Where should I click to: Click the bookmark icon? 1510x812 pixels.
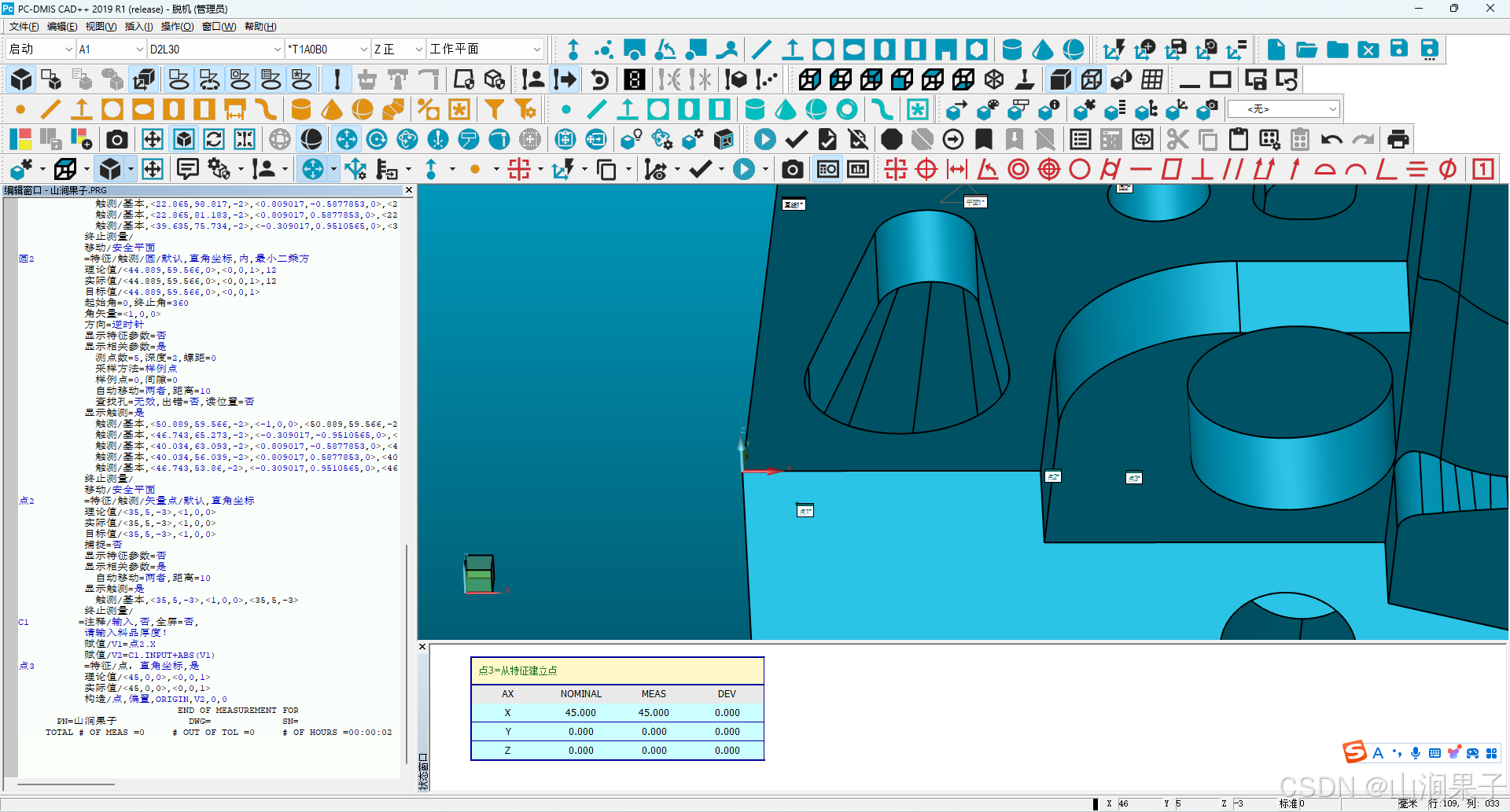click(984, 140)
